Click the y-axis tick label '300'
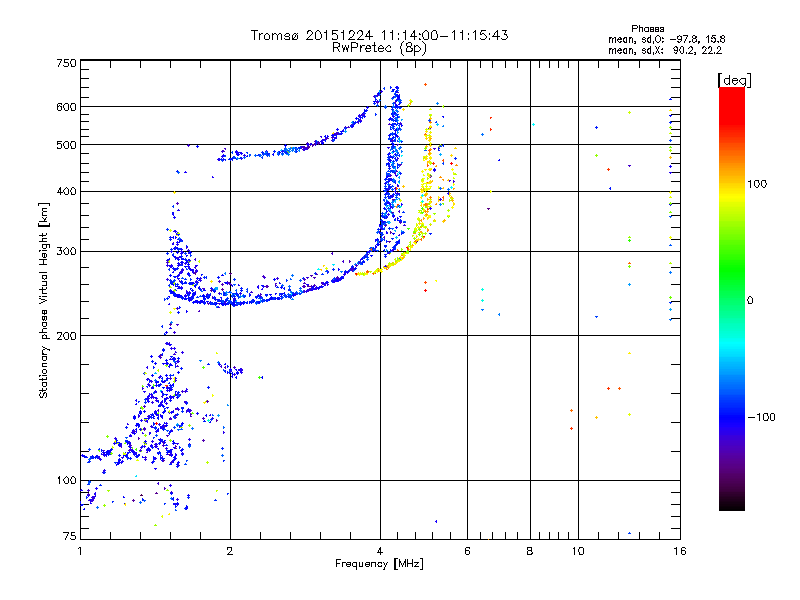 [x=66, y=252]
